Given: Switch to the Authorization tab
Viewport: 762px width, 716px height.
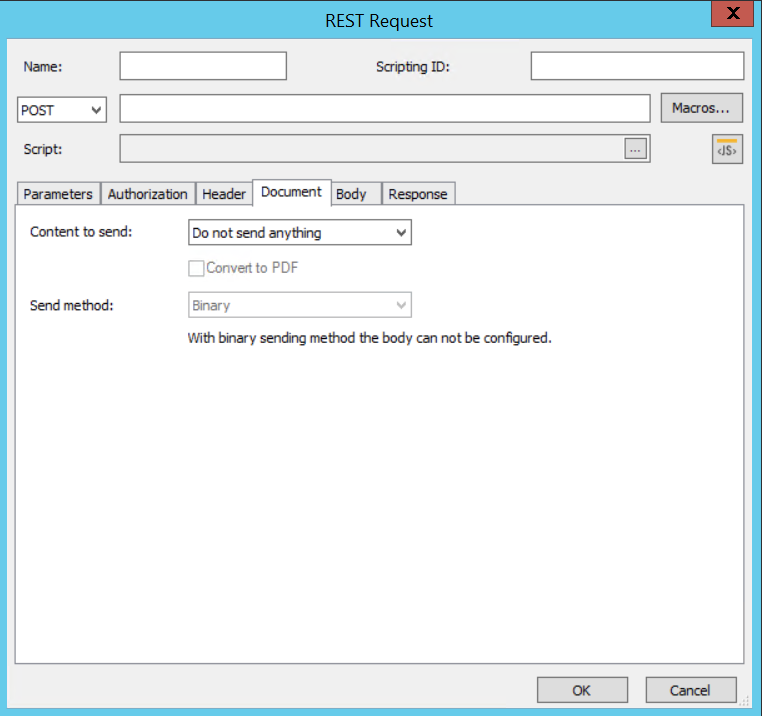Looking at the screenshot, I should (x=148, y=194).
